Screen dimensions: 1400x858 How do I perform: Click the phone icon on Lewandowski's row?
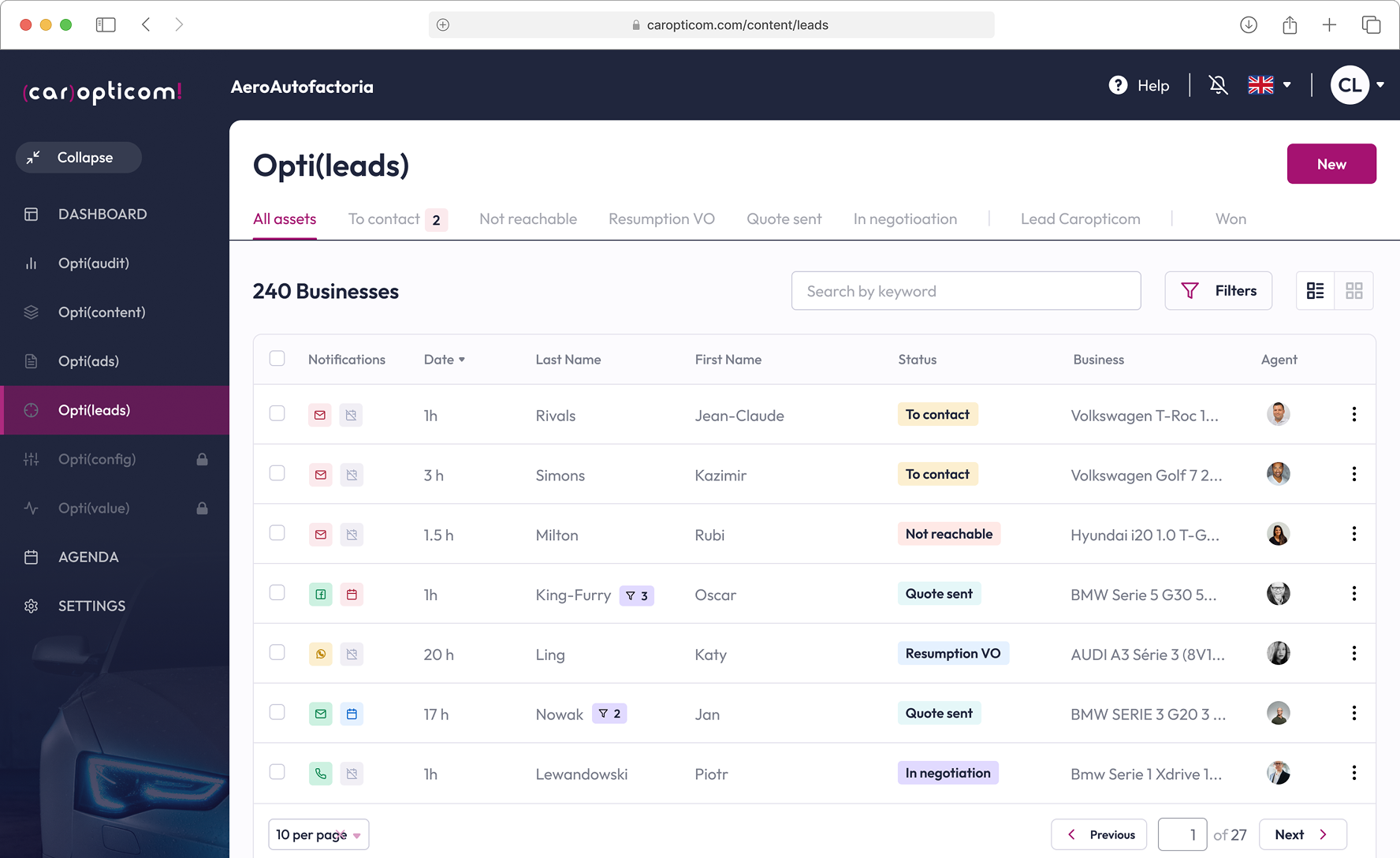coord(320,774)
